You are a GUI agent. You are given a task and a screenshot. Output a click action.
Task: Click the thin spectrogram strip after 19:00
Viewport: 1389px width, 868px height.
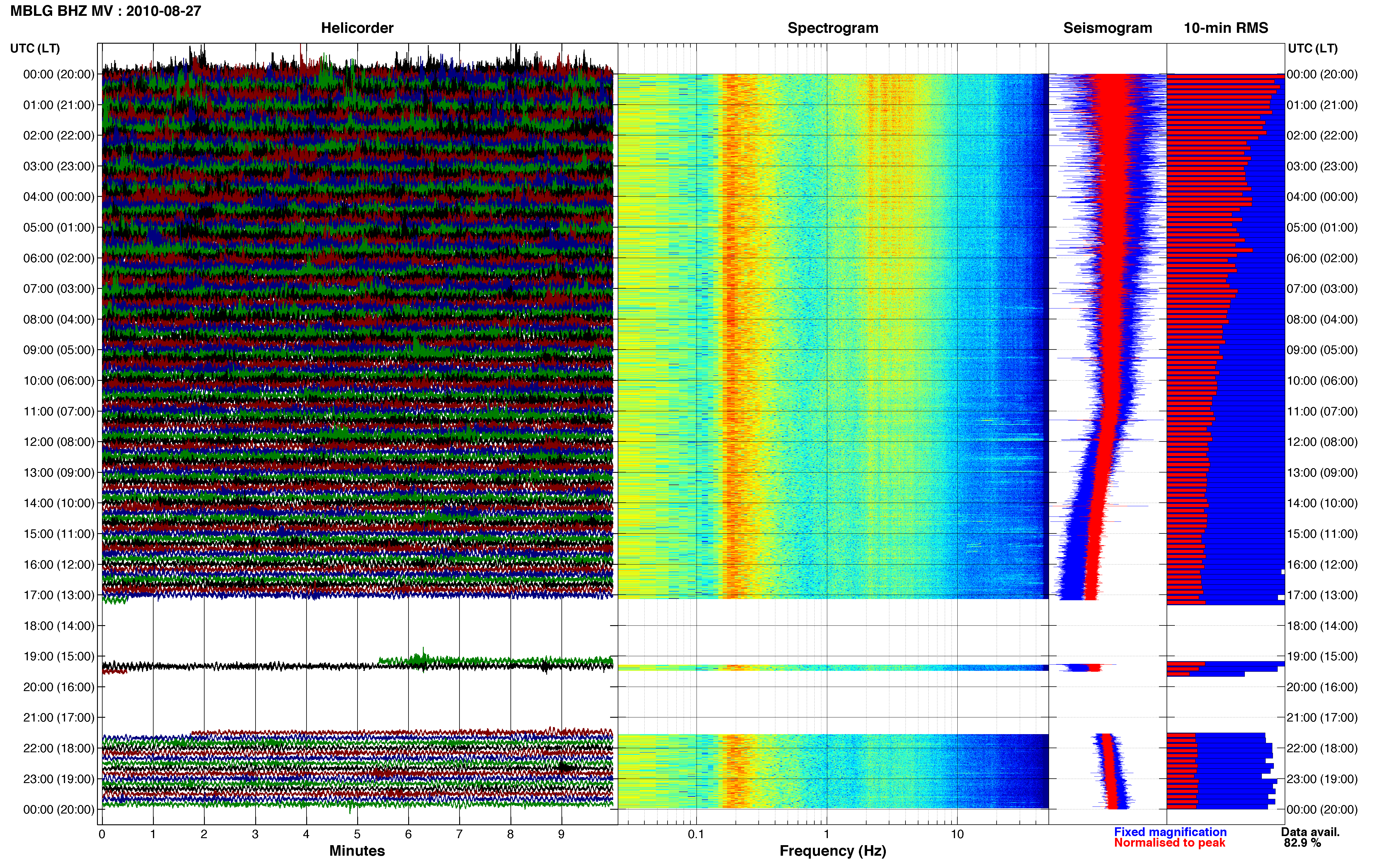click(833, 668)
